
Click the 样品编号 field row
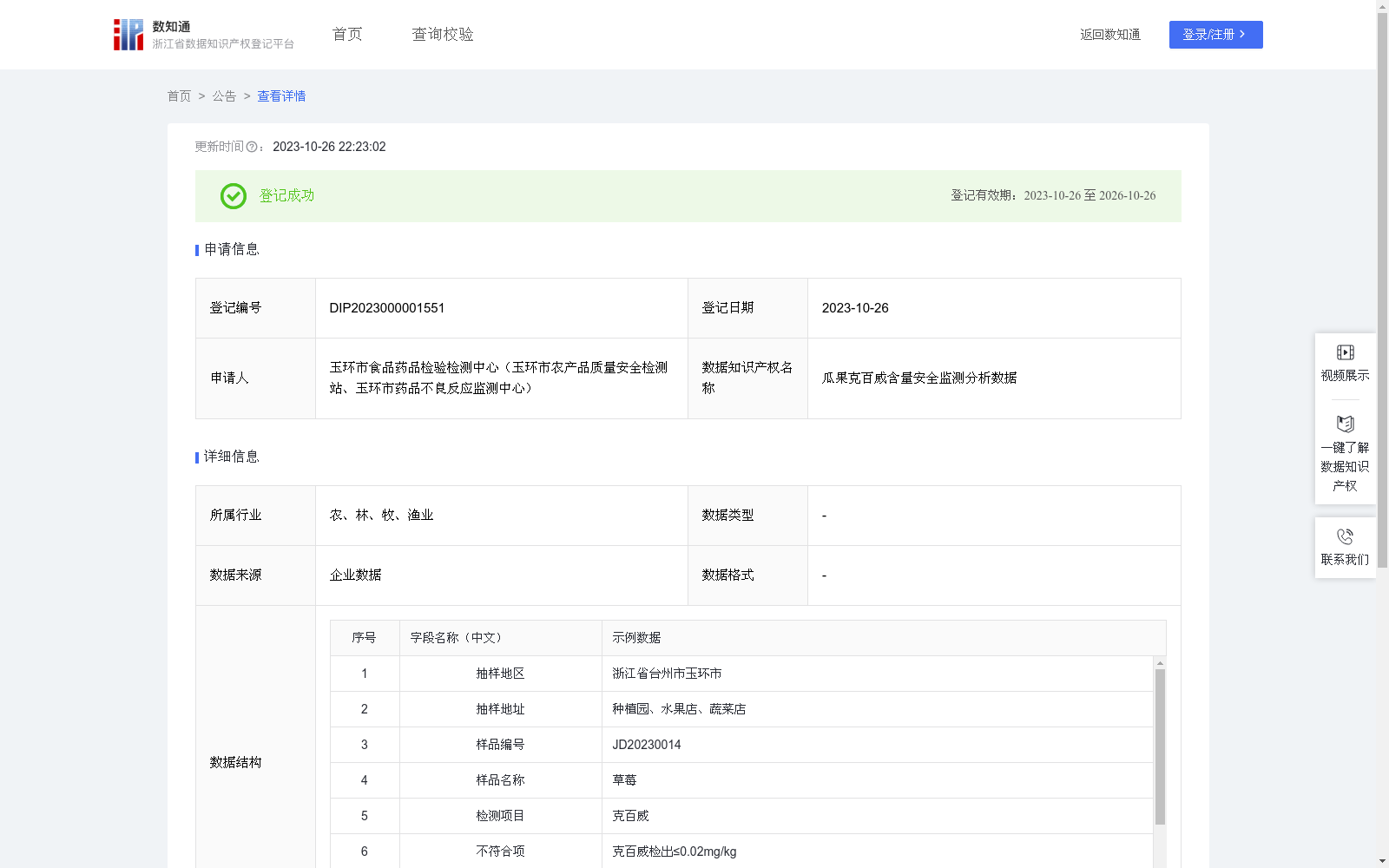pos(741,745)
